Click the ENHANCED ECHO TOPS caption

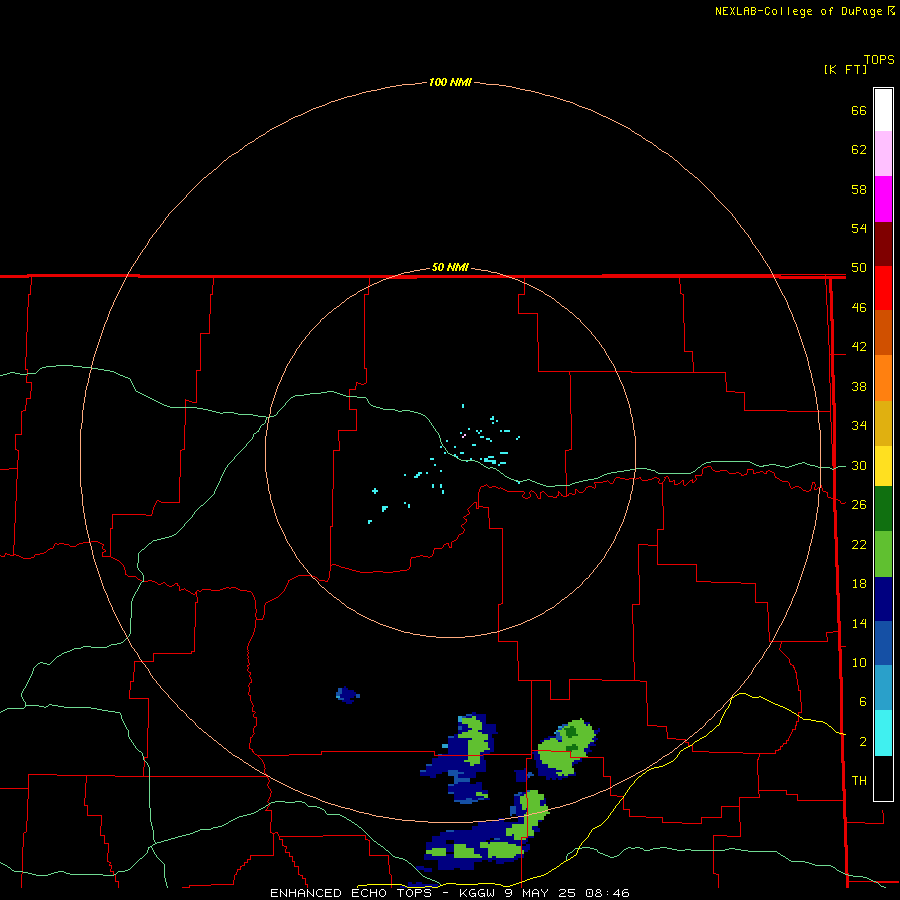tap(351, 893)
